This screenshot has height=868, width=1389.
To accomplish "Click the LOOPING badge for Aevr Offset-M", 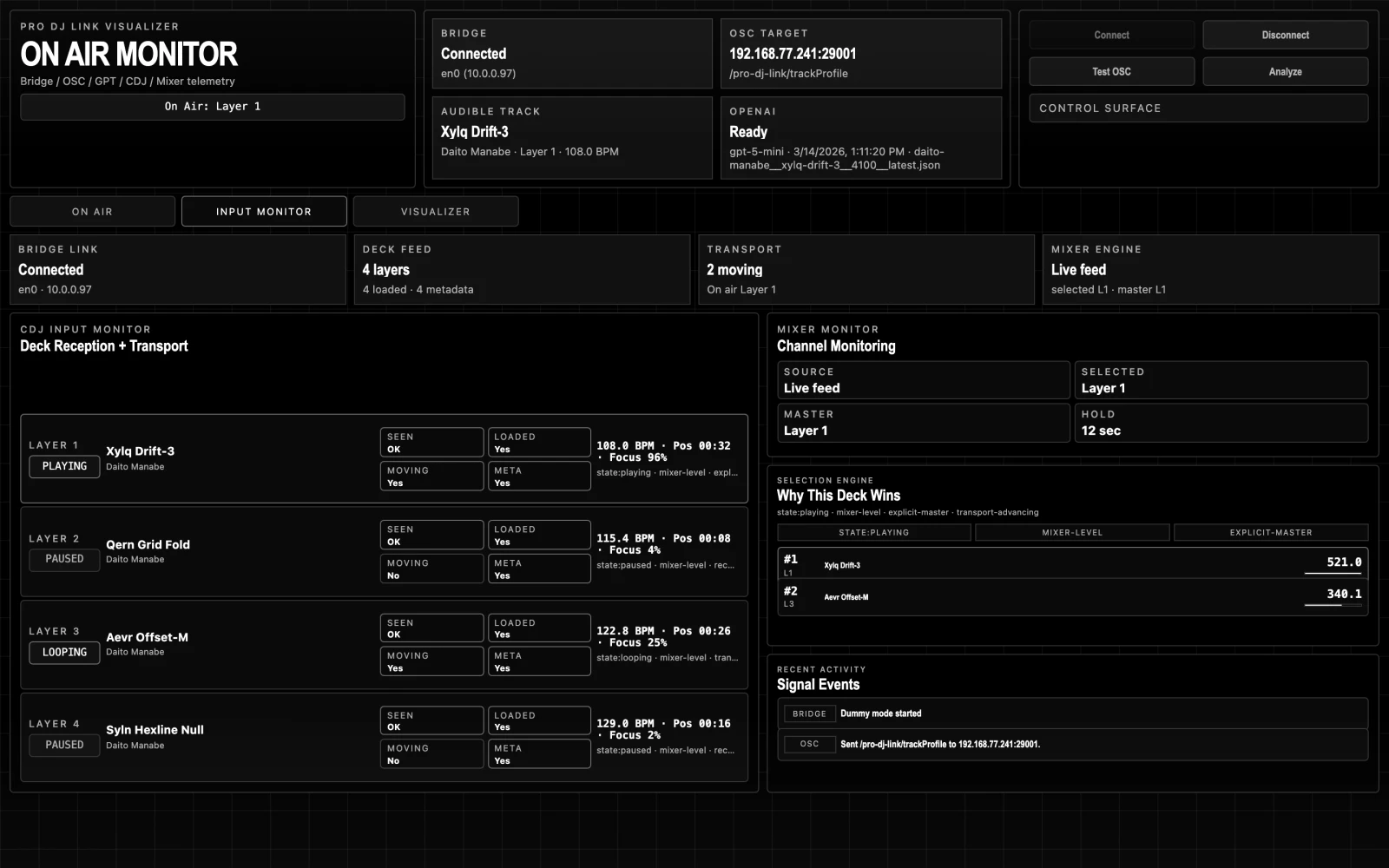I will [63, 652].
